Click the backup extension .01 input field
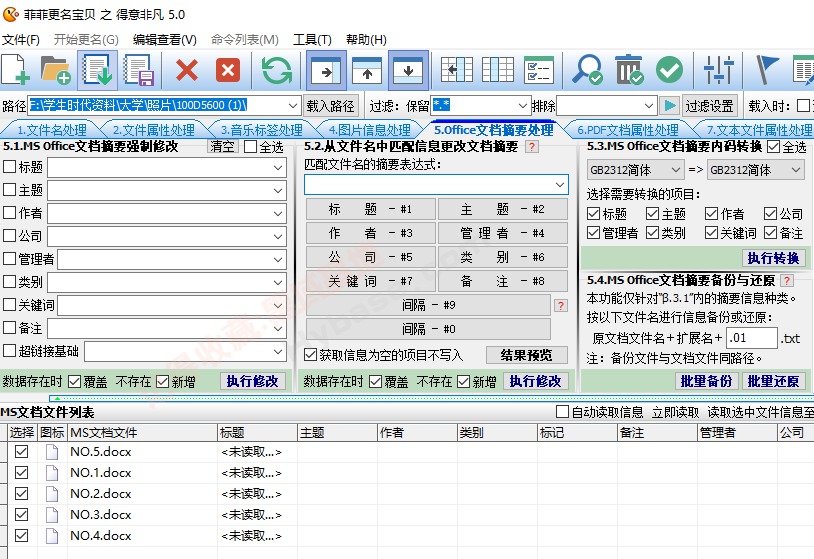814x559 pixels. pyautogui.click(x=751, y=338)
